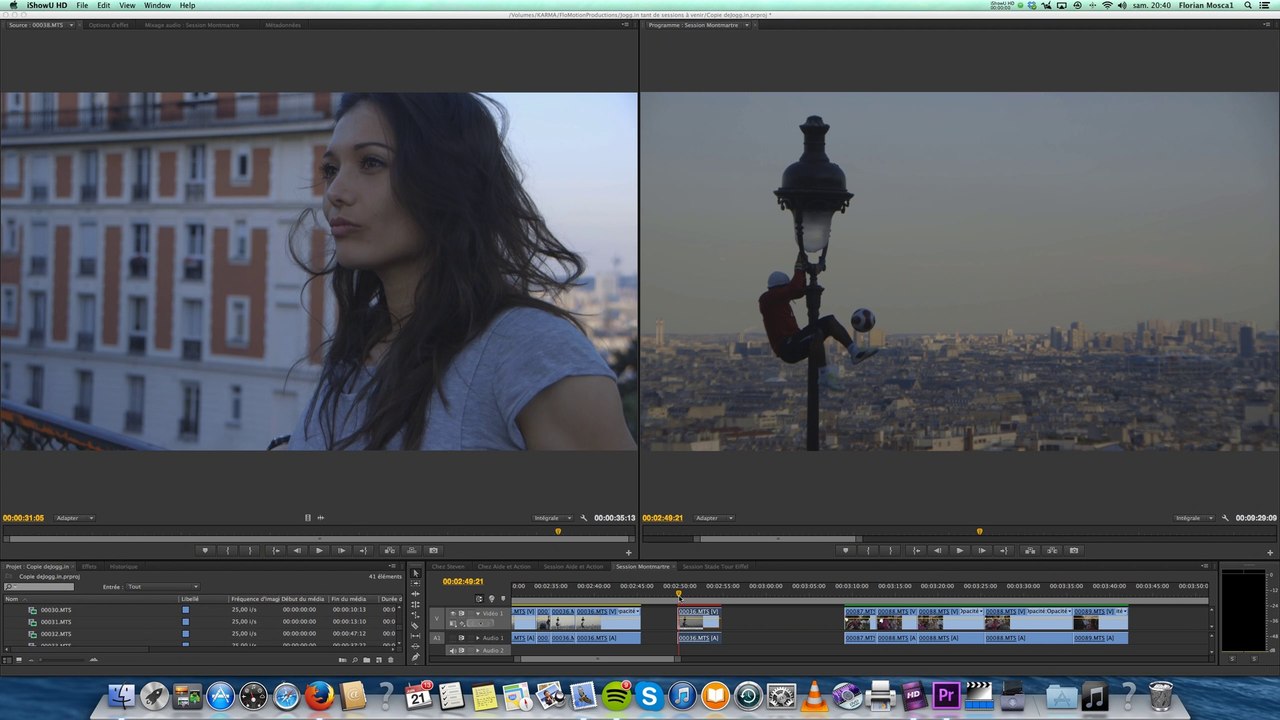The height and width of the screenshot is (720, 1280).
Task: Open Source monitor settings wrench
Action: pos(584,518)
